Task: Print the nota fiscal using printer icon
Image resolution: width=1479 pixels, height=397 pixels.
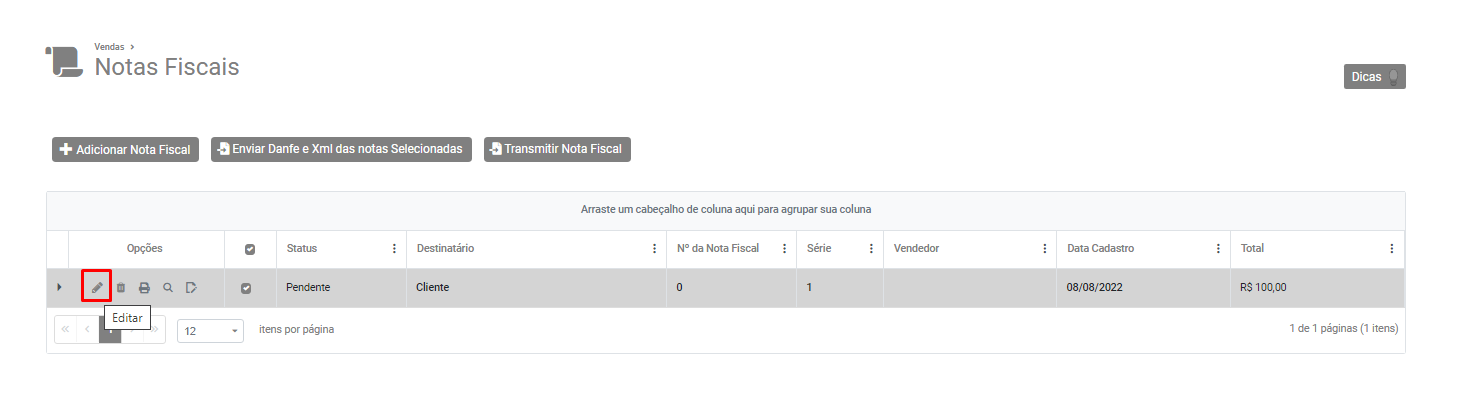Action: tap(144, 288)
